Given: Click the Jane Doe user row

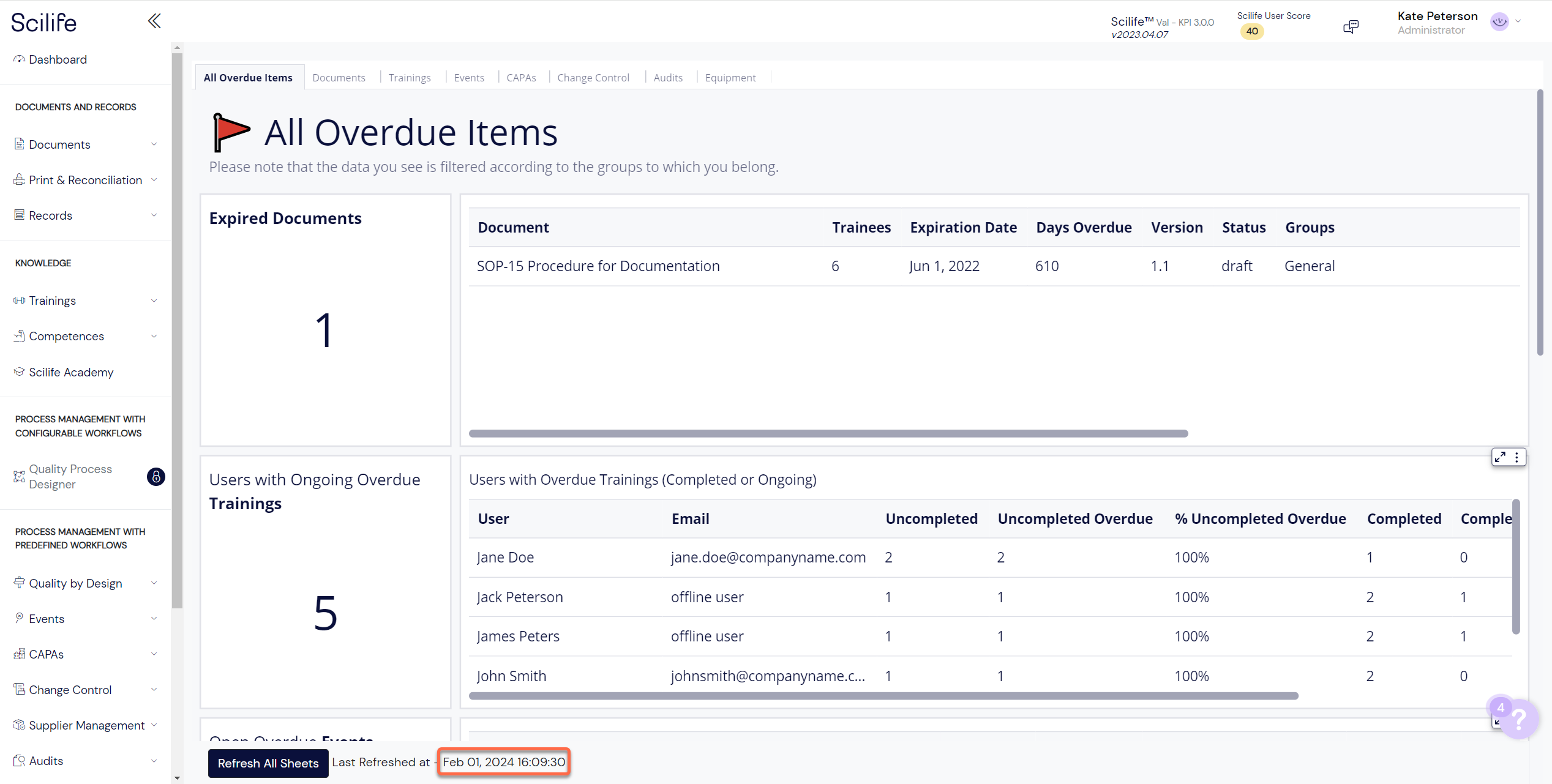Looking at the screenshot, I should pyautogui.click(x=991, y=558).
